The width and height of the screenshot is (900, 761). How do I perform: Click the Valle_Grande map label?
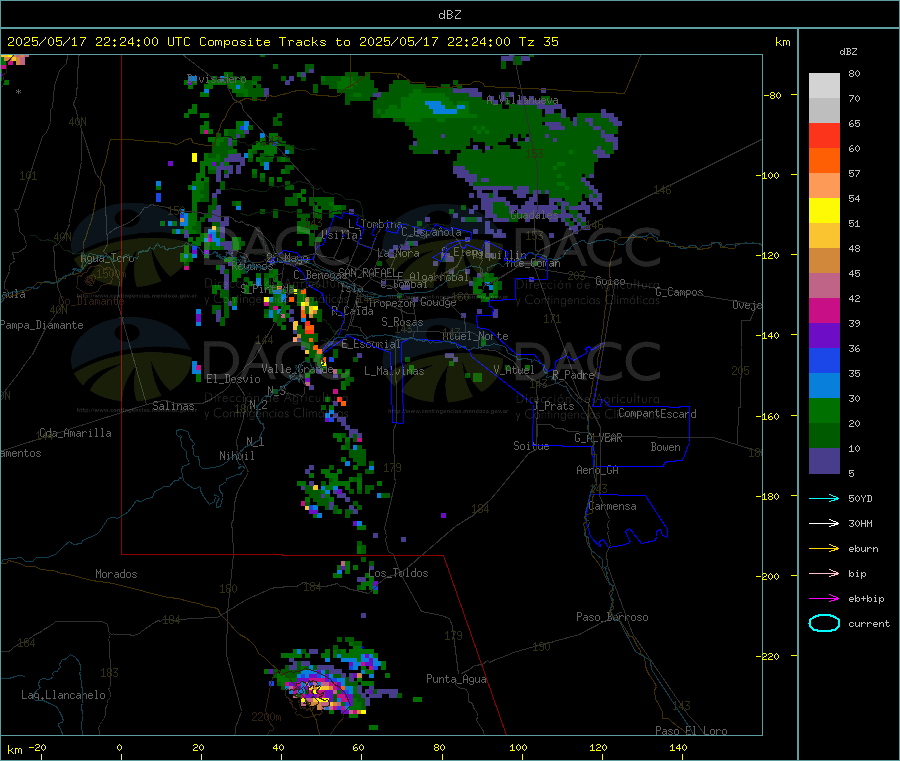coord(297,369)
